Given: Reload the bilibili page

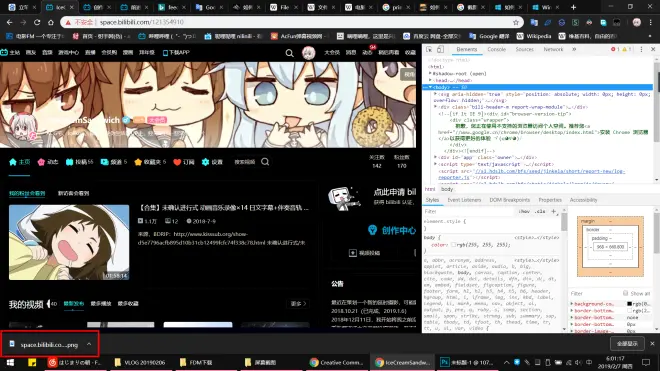Looking at the screenshot, I should point(37,22).
